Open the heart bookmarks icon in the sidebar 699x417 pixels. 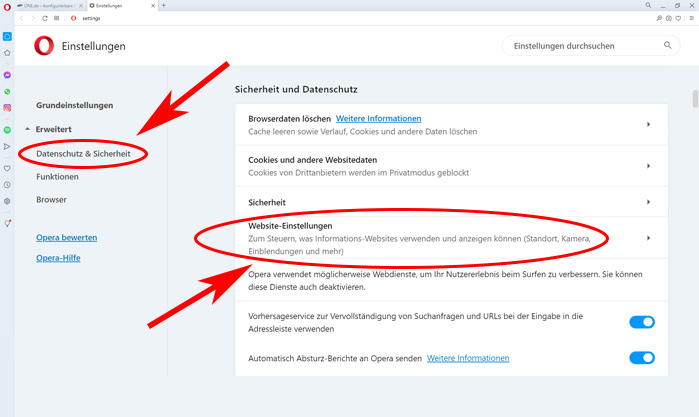pyautogui.click(x=7, y=169)
